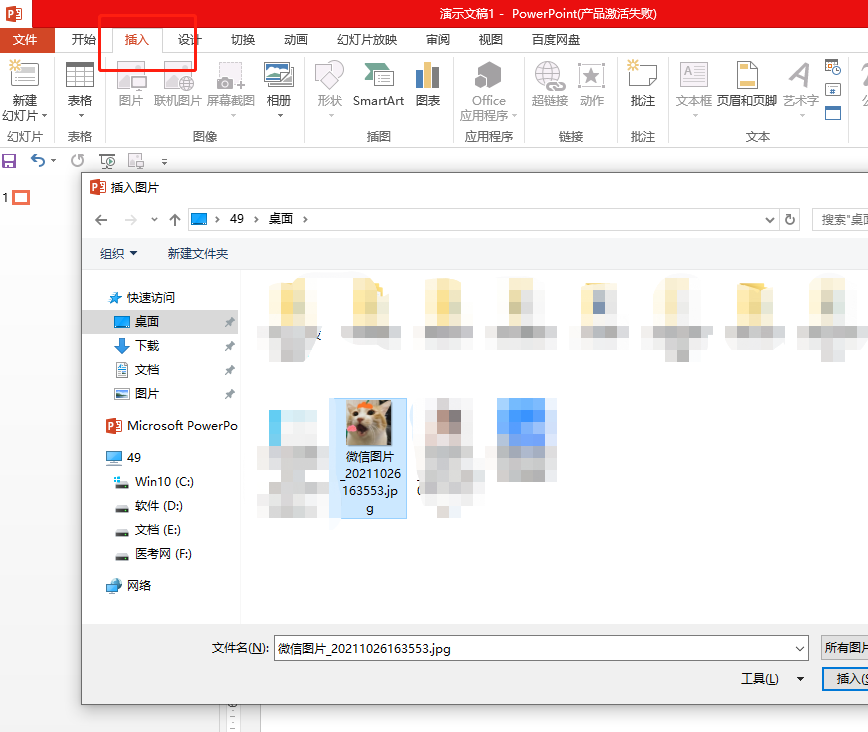Open the Table (表格) insert icon
Viewport: 868px width, 732px height.
pos(80,75)
